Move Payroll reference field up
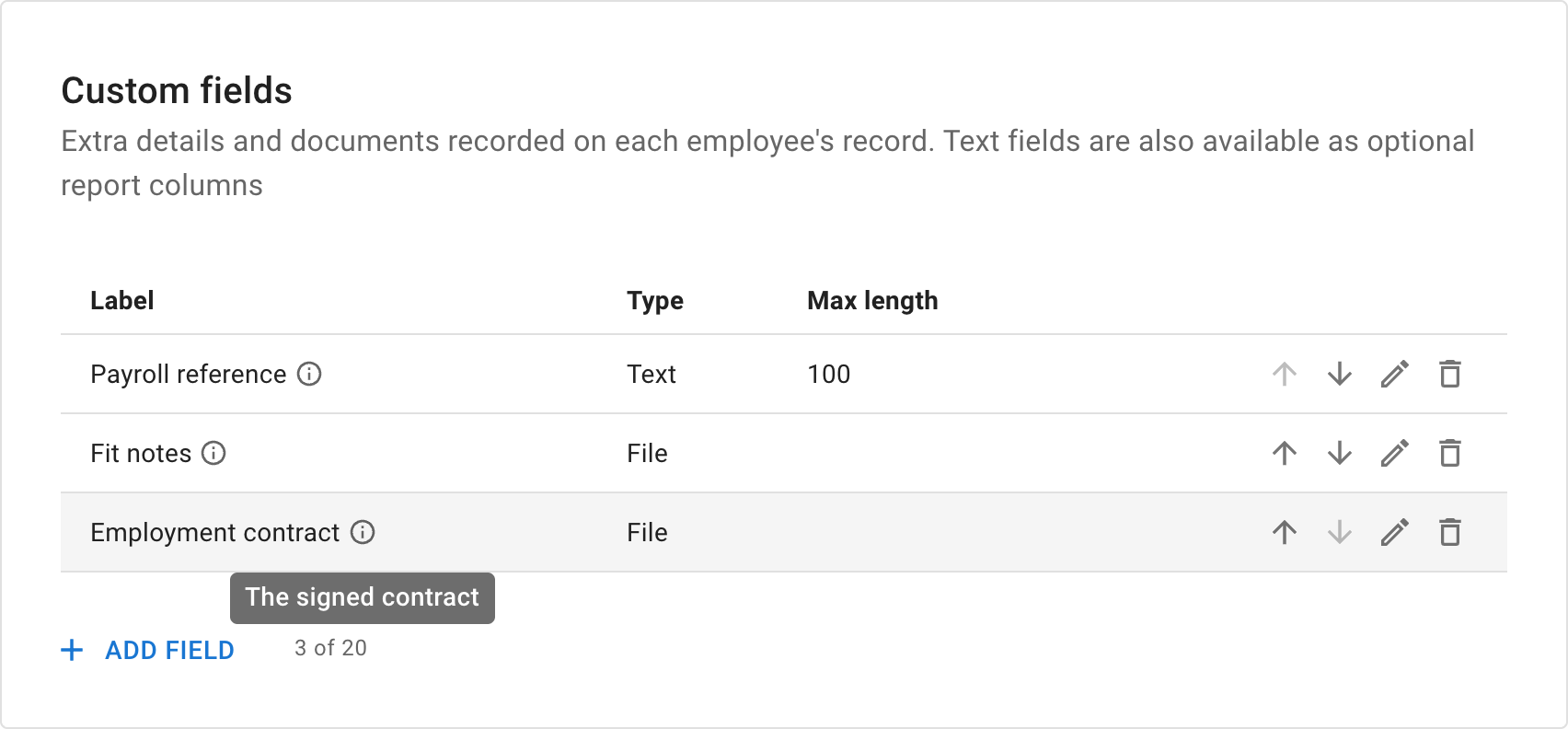The image size is (1568, 729). (x=1285, y=374)
